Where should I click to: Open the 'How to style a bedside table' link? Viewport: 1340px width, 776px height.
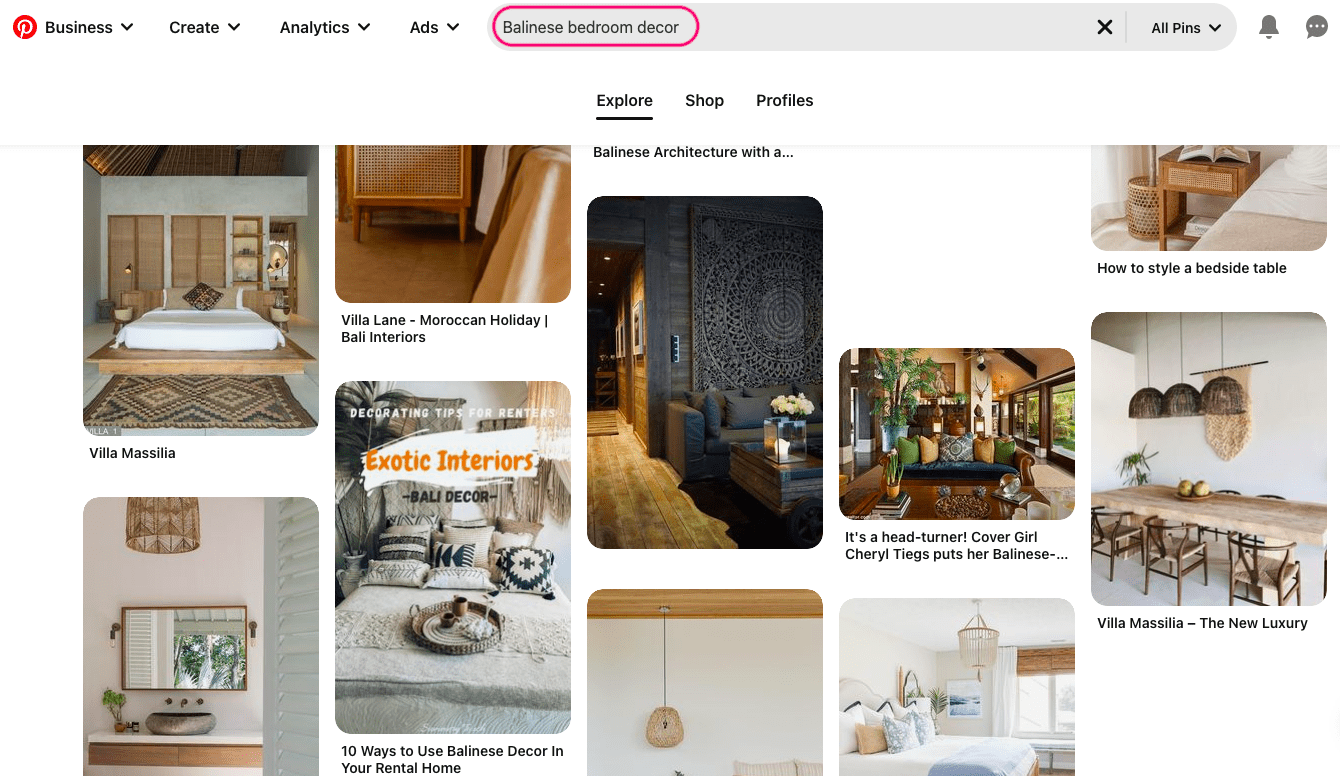pos(1191,268)
